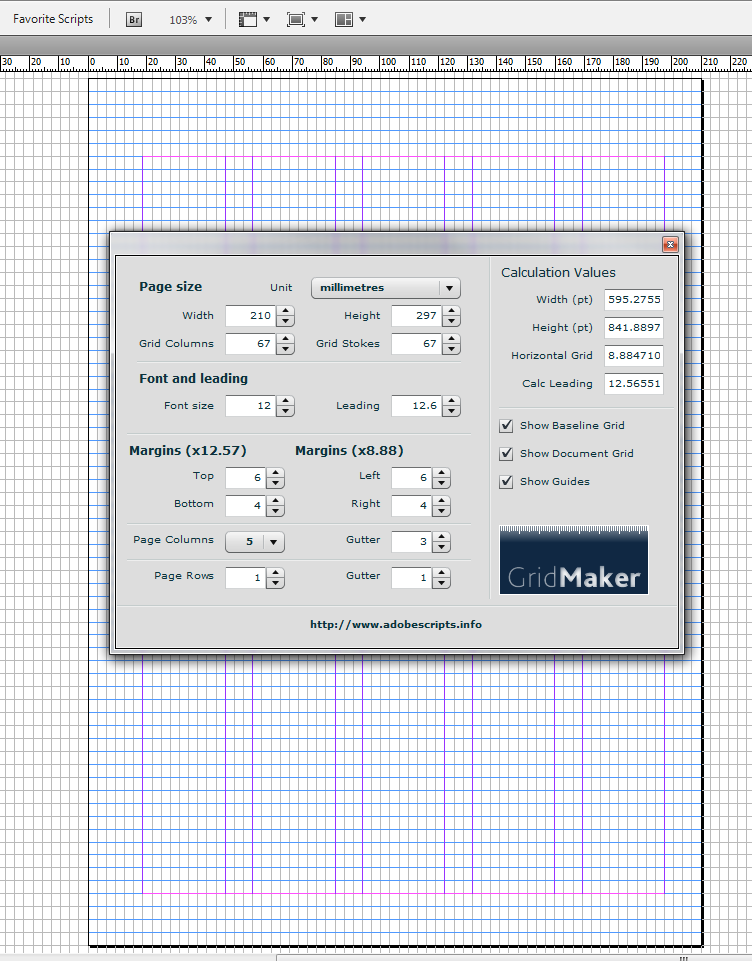The image size is (752, 961).
Task: Increase Top margin with up arrow
Action: click(275, 473)
